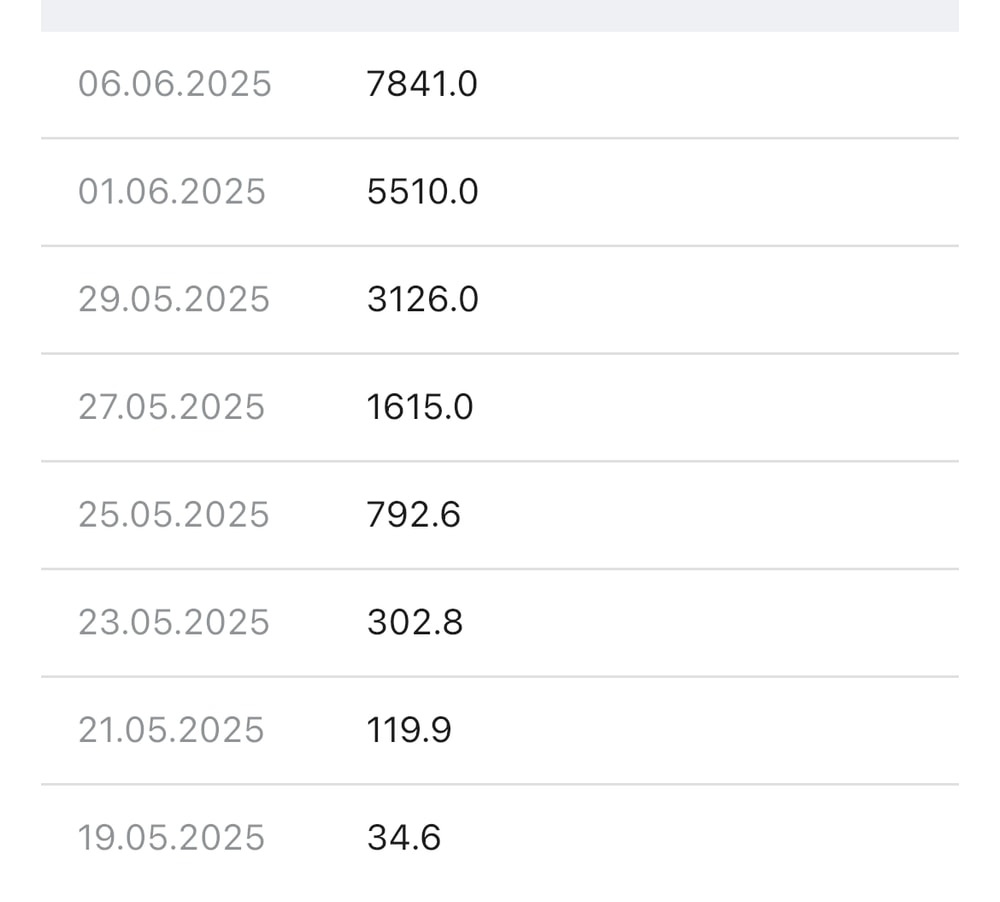The width and height of the screenshot is (1000, 902).
Task: Tap the 25.05.2025 date label
Action: (x=174, y=515)
